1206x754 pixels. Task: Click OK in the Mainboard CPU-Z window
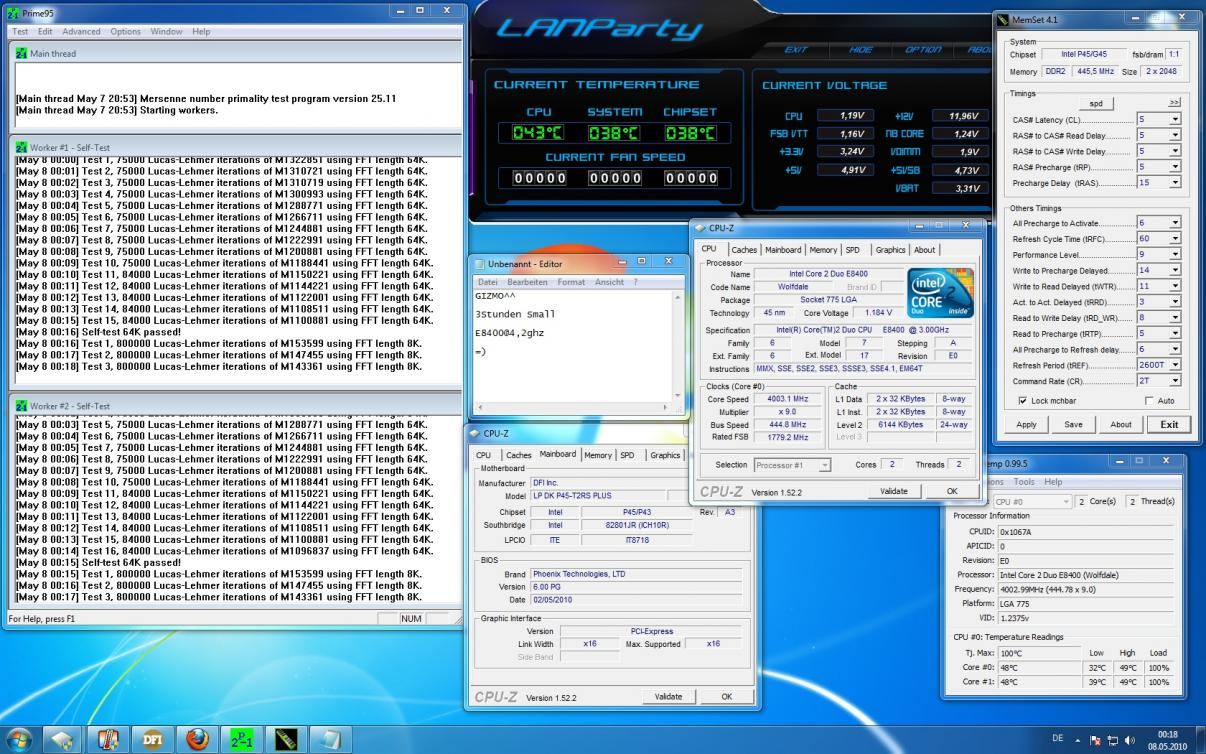point(726,696)
